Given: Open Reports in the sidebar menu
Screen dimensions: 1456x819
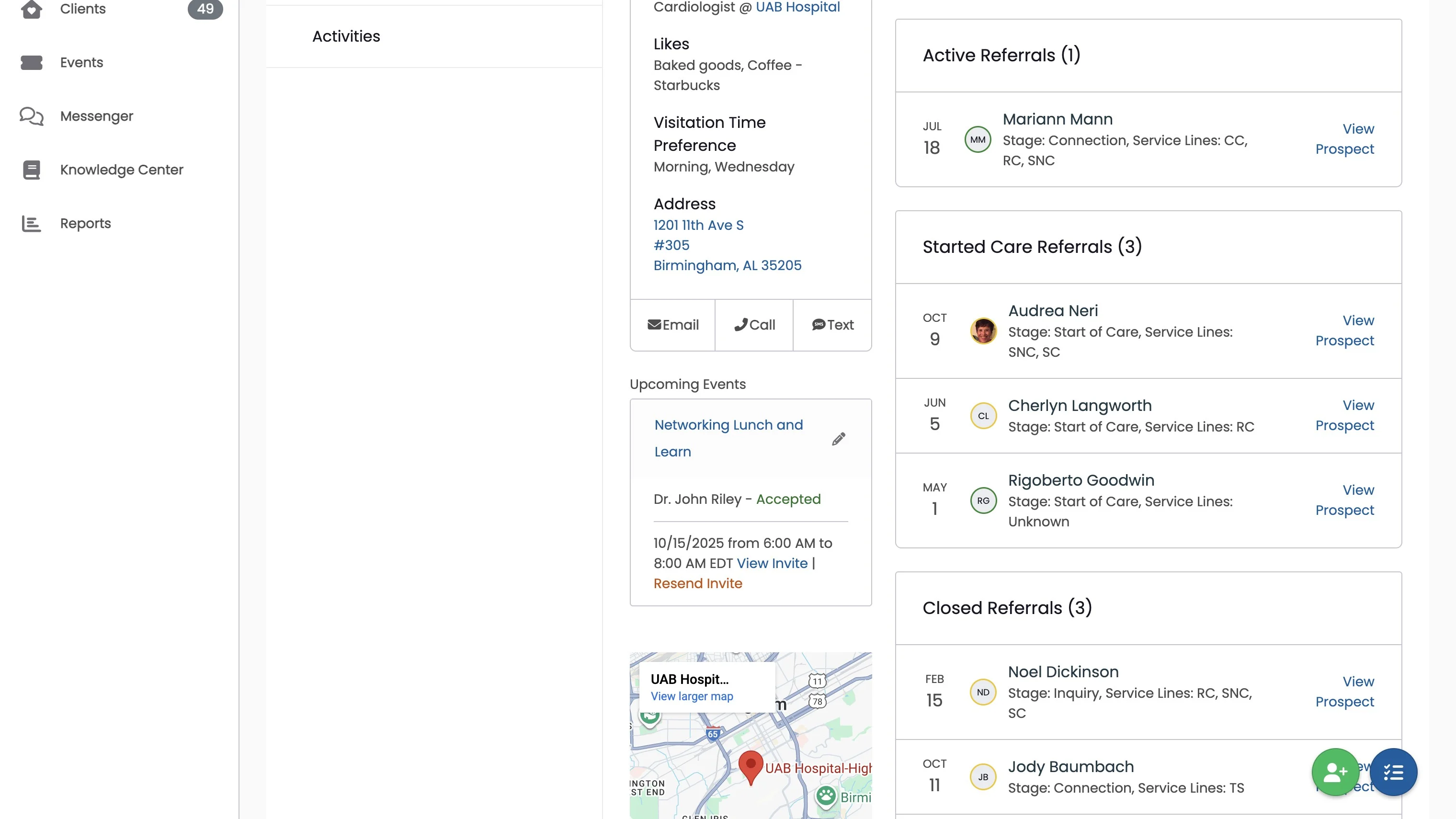Looking at the screenshot, I should 85,223.
